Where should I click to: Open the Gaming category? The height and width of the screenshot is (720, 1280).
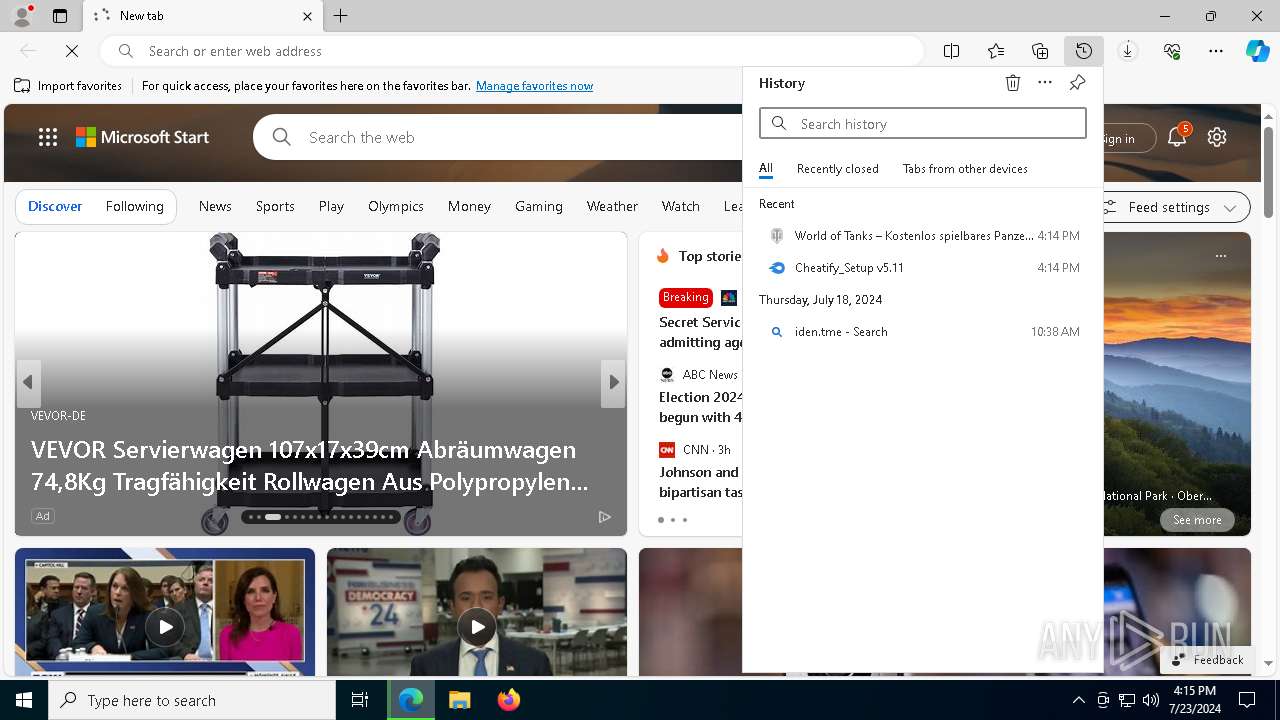click(539, 206)
